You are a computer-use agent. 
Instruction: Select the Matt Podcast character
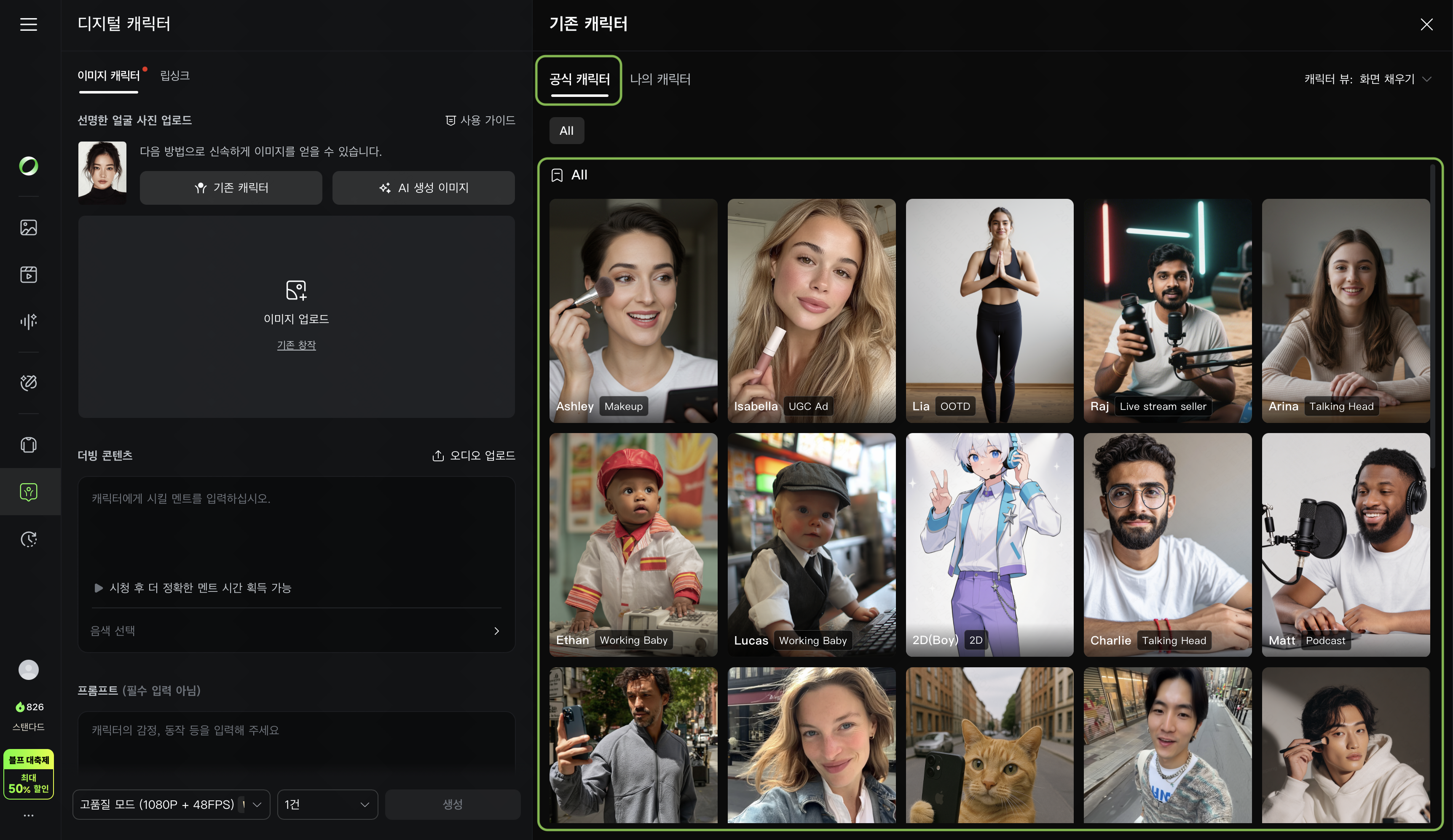click(x=1346, y=545)
